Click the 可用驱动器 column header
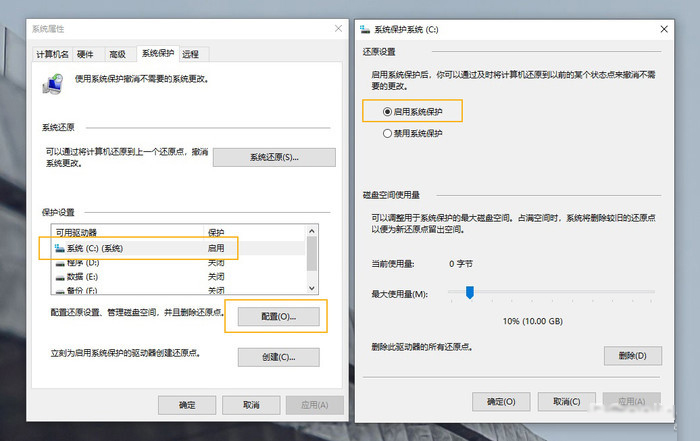700x441 pixels. click(x=128, y=233)
